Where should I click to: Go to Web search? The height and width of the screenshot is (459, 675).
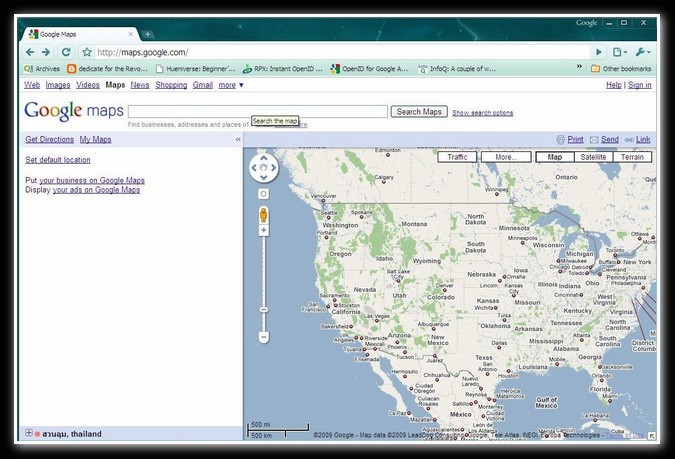tap(32, 85)
